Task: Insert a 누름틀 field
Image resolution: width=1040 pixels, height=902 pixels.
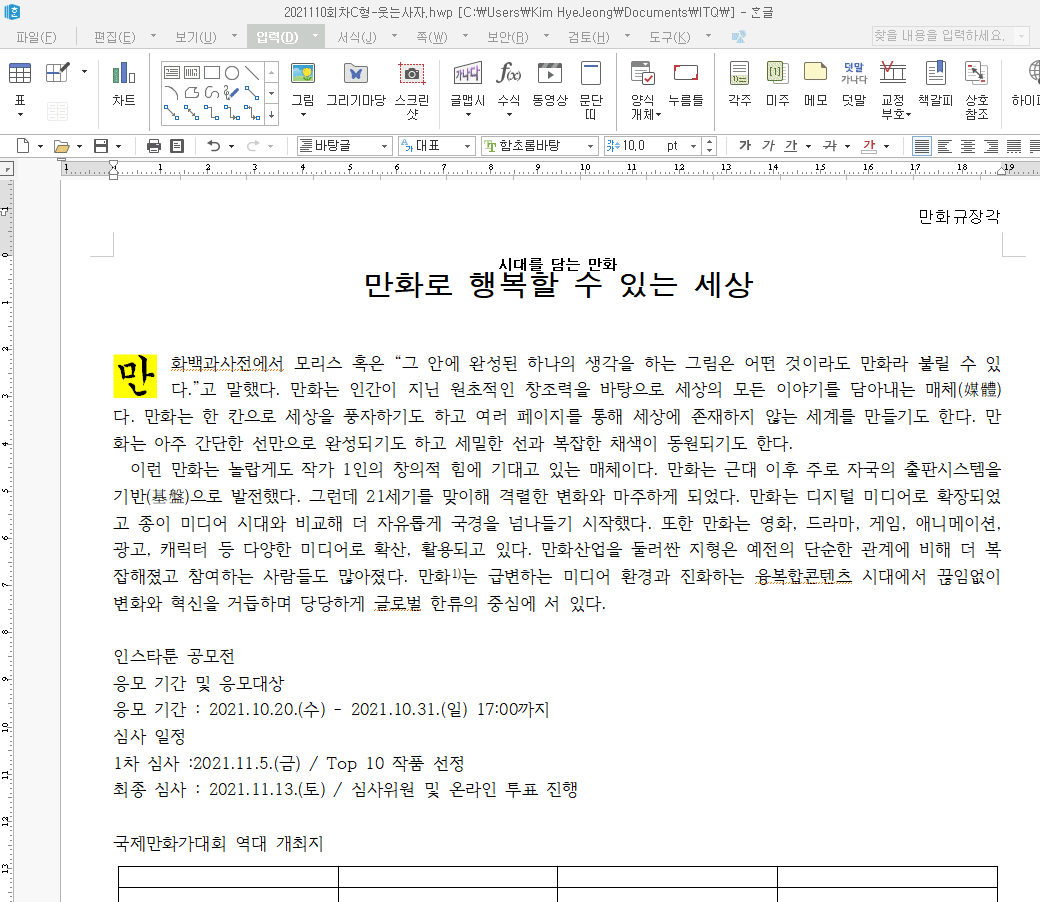Action: 685,84
